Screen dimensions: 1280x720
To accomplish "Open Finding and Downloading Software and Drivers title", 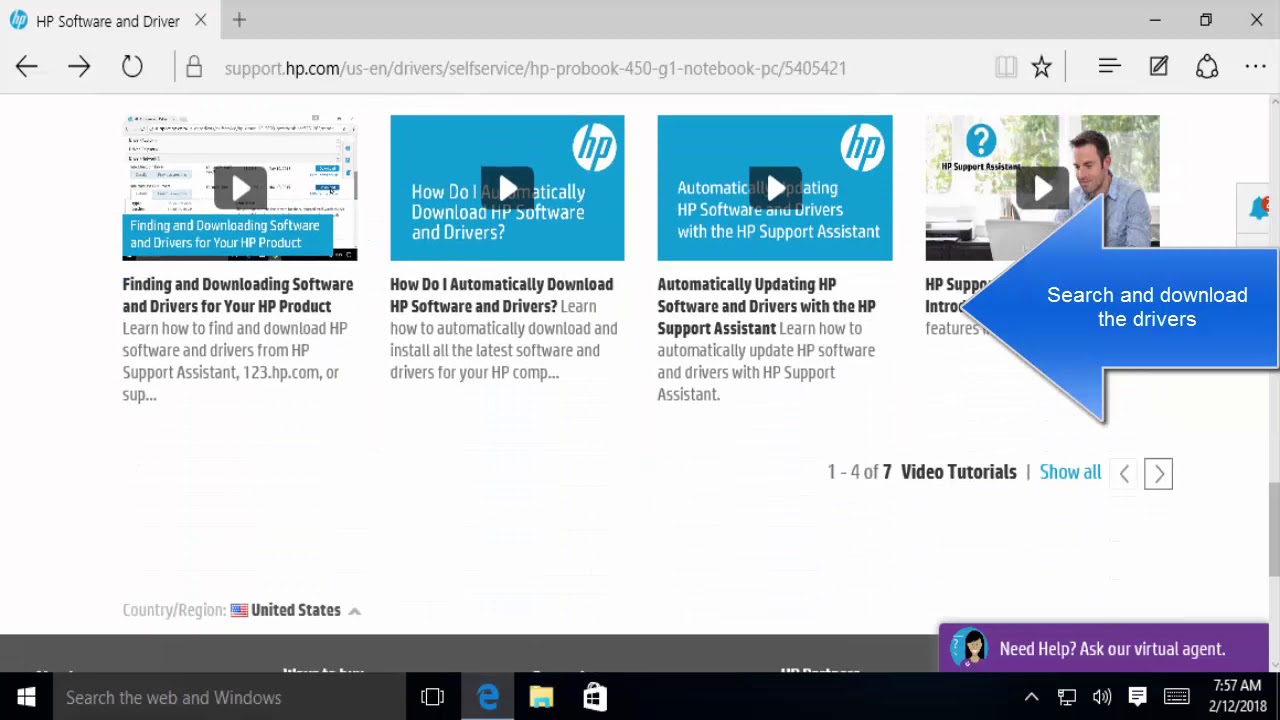I will (x=238, y=295).
